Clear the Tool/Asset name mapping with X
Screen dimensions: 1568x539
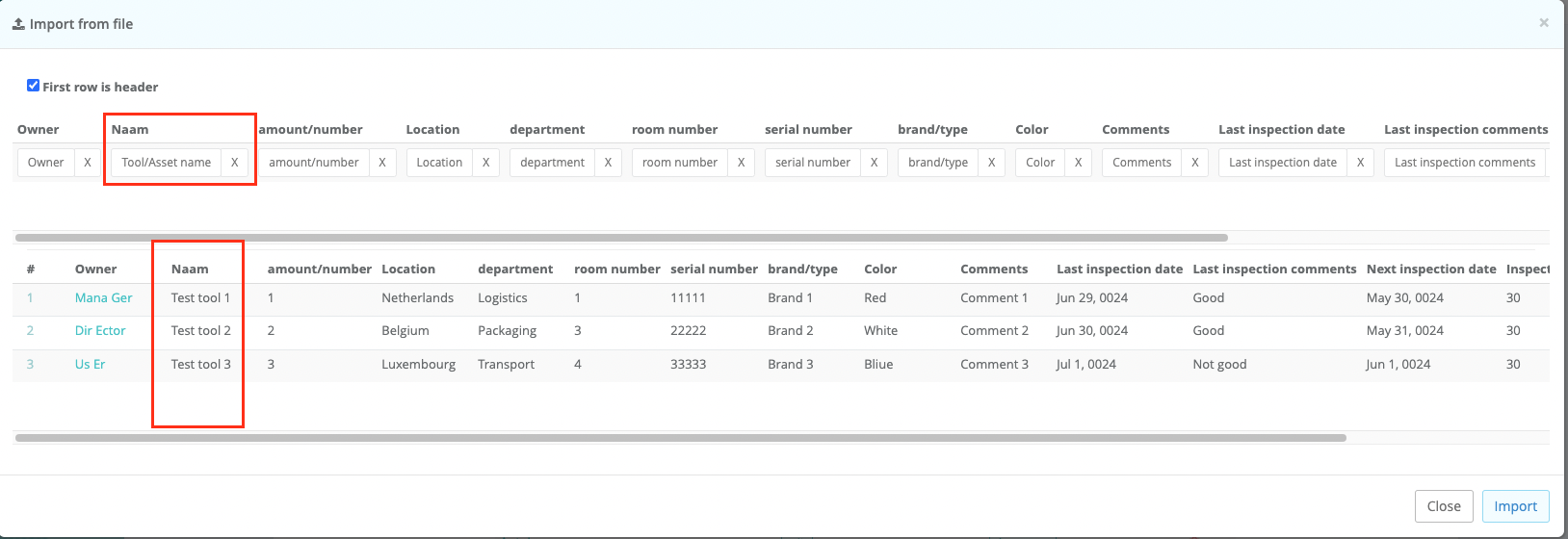pyautogui.click(x=234, y=163)
